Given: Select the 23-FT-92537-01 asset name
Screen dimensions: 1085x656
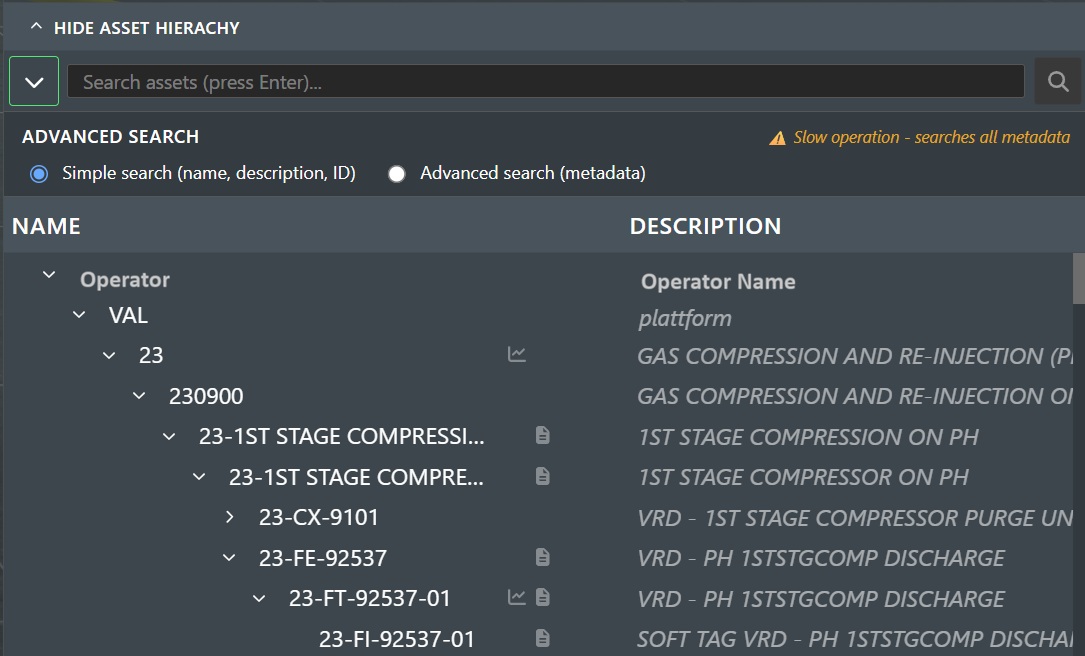Looking at the screenshot, I should pyautogui.click(x=370, y=599).
